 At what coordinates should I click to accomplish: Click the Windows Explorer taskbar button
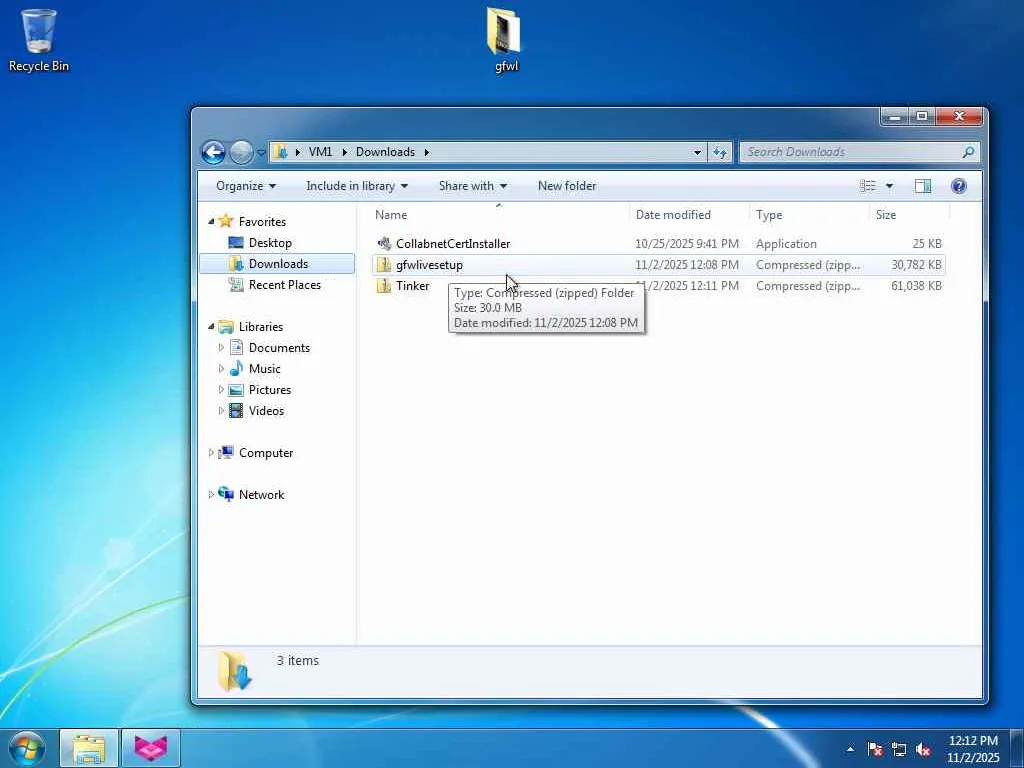(x=89, y=748)
